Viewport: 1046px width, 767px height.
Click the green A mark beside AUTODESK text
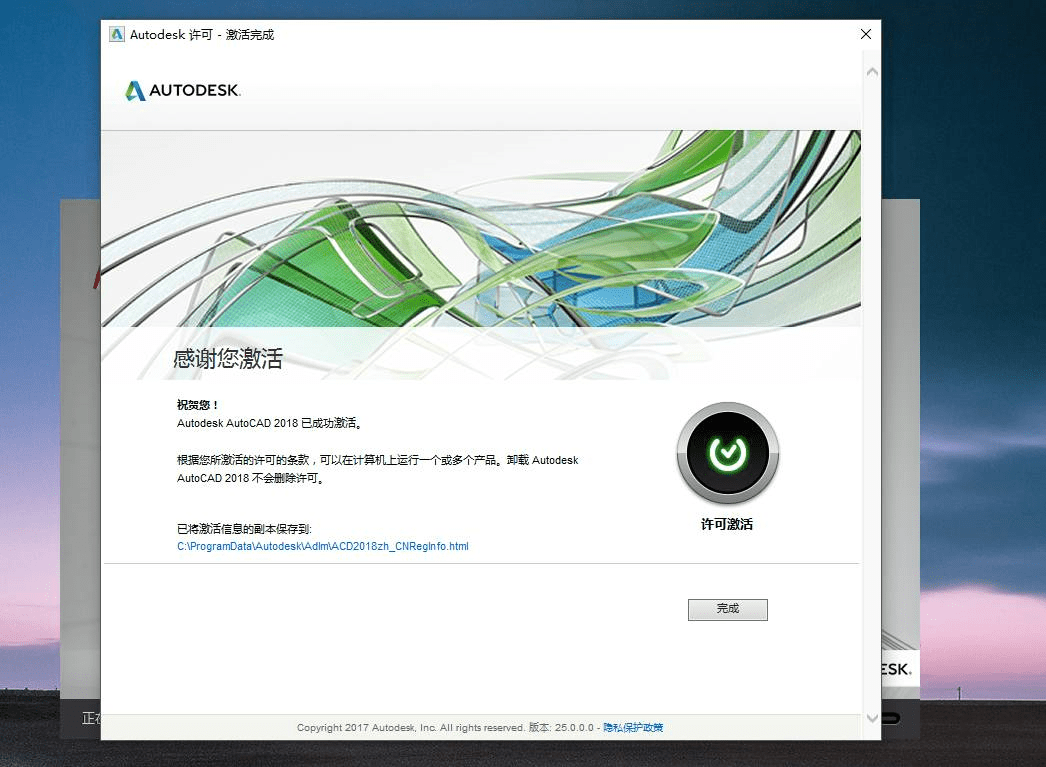134,89
